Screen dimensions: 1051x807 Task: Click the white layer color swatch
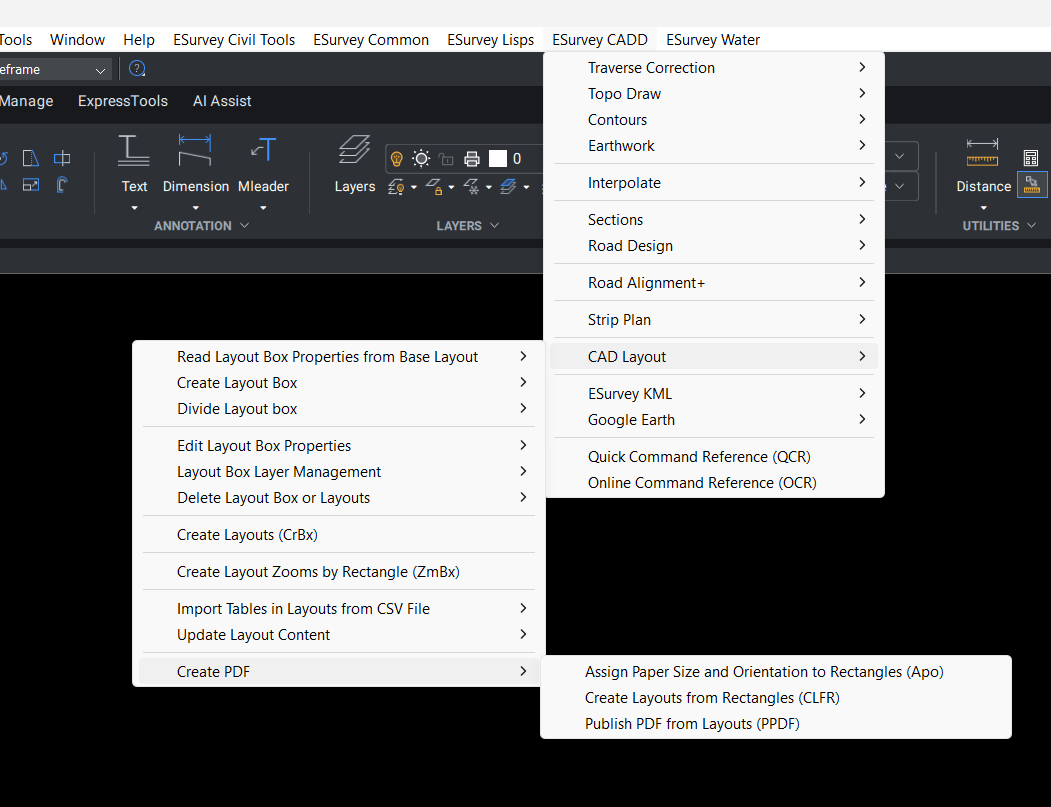point(498,159)
